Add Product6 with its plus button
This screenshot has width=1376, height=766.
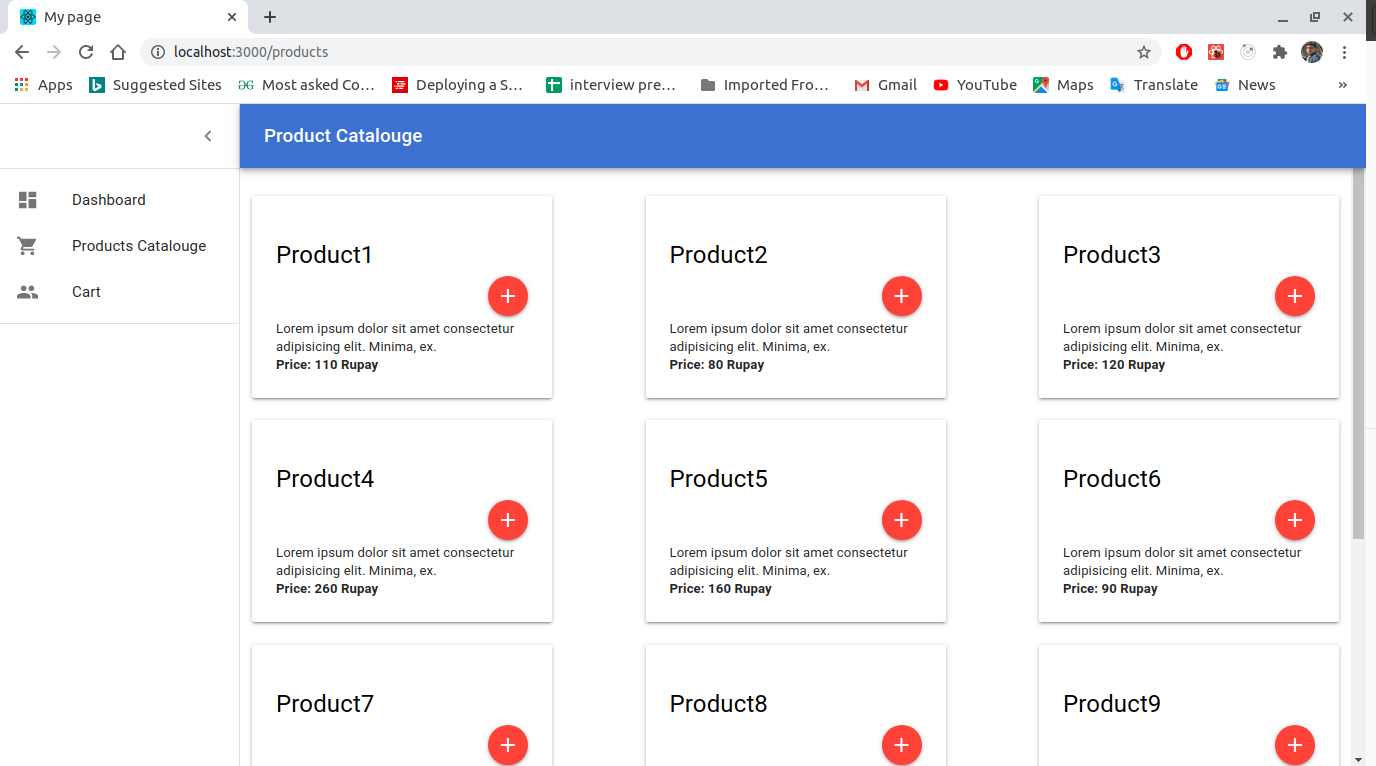(1295, 520)
